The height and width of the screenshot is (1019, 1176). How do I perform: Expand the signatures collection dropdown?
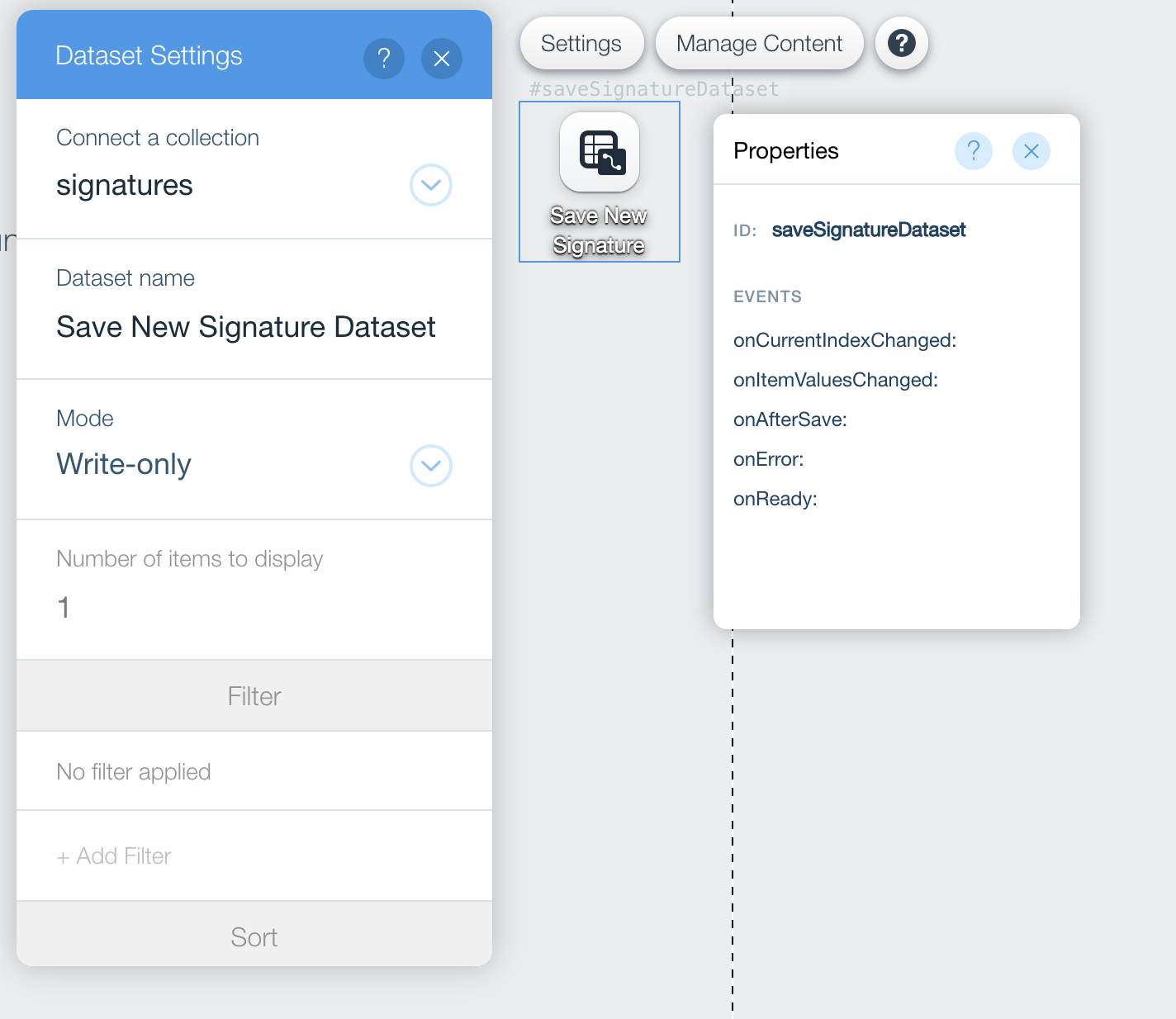point(431,185)
